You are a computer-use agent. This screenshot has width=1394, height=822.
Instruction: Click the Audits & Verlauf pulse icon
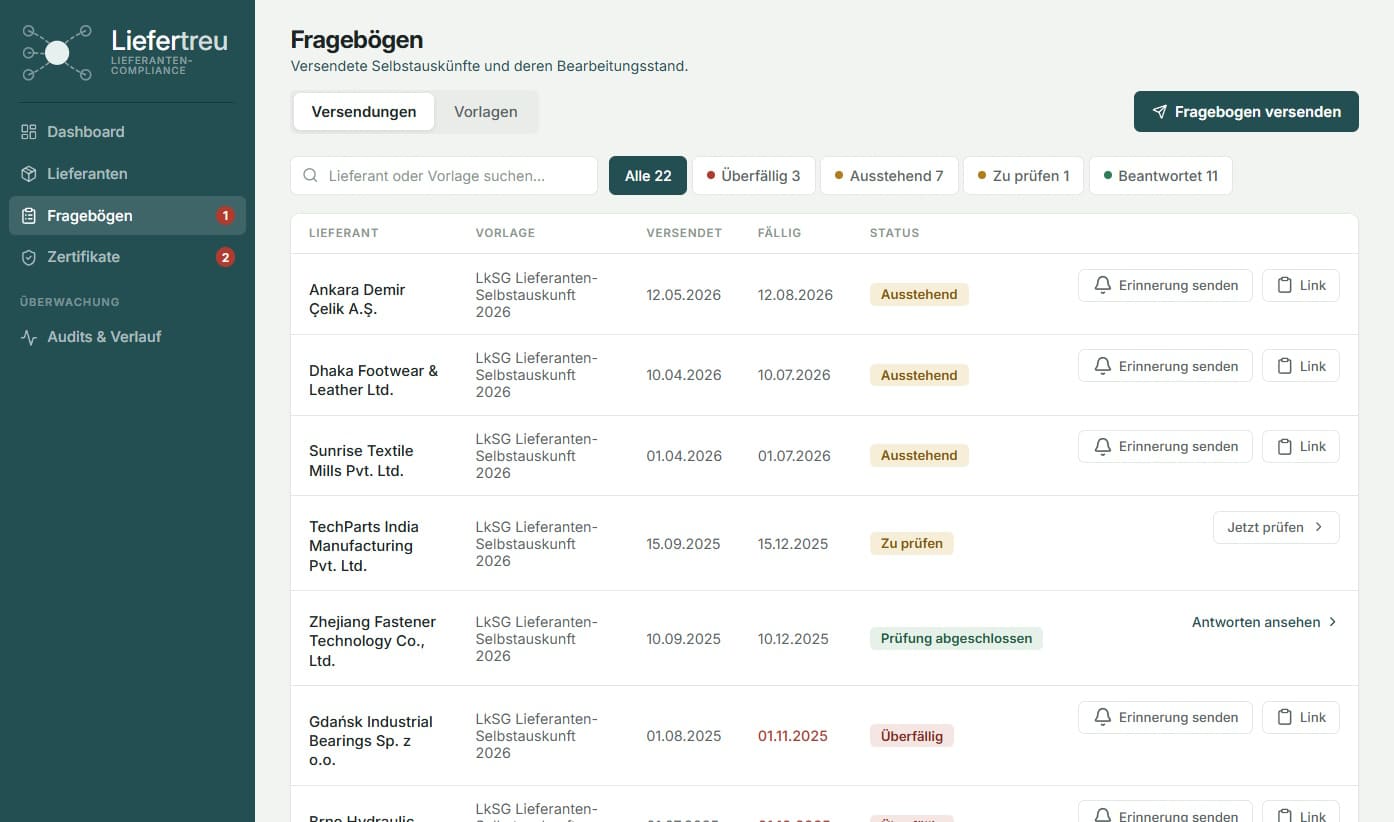pyautogui.click(x=28, y=337)
